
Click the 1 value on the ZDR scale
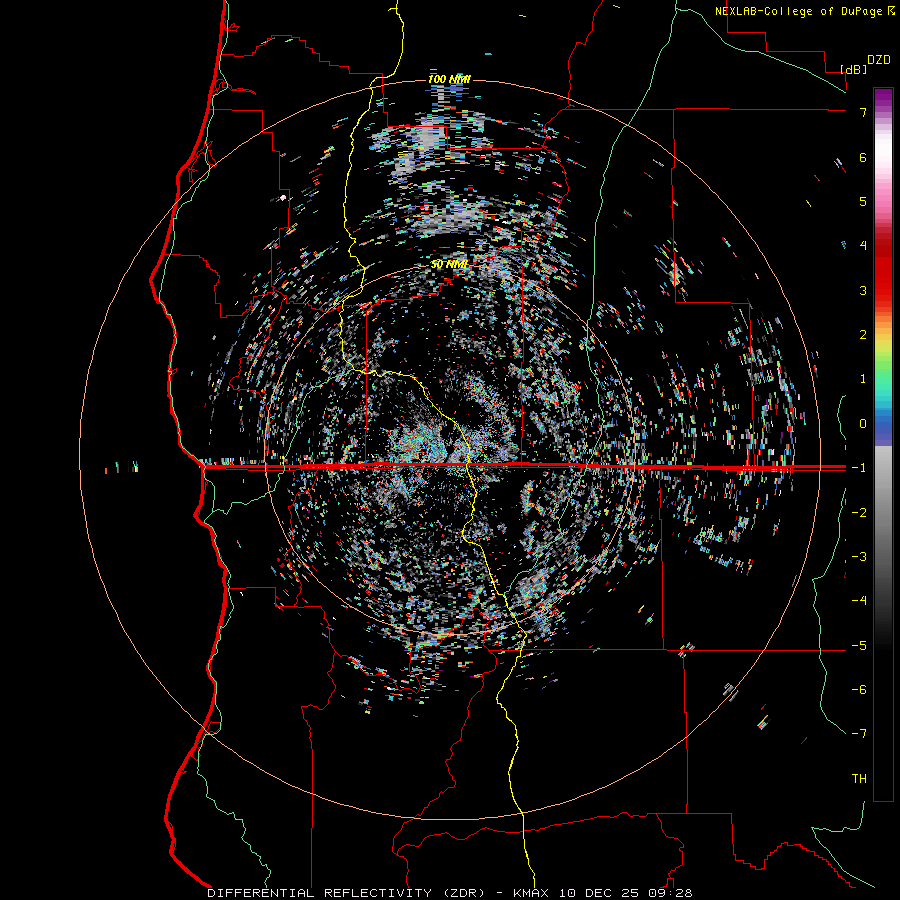[863, 379]
